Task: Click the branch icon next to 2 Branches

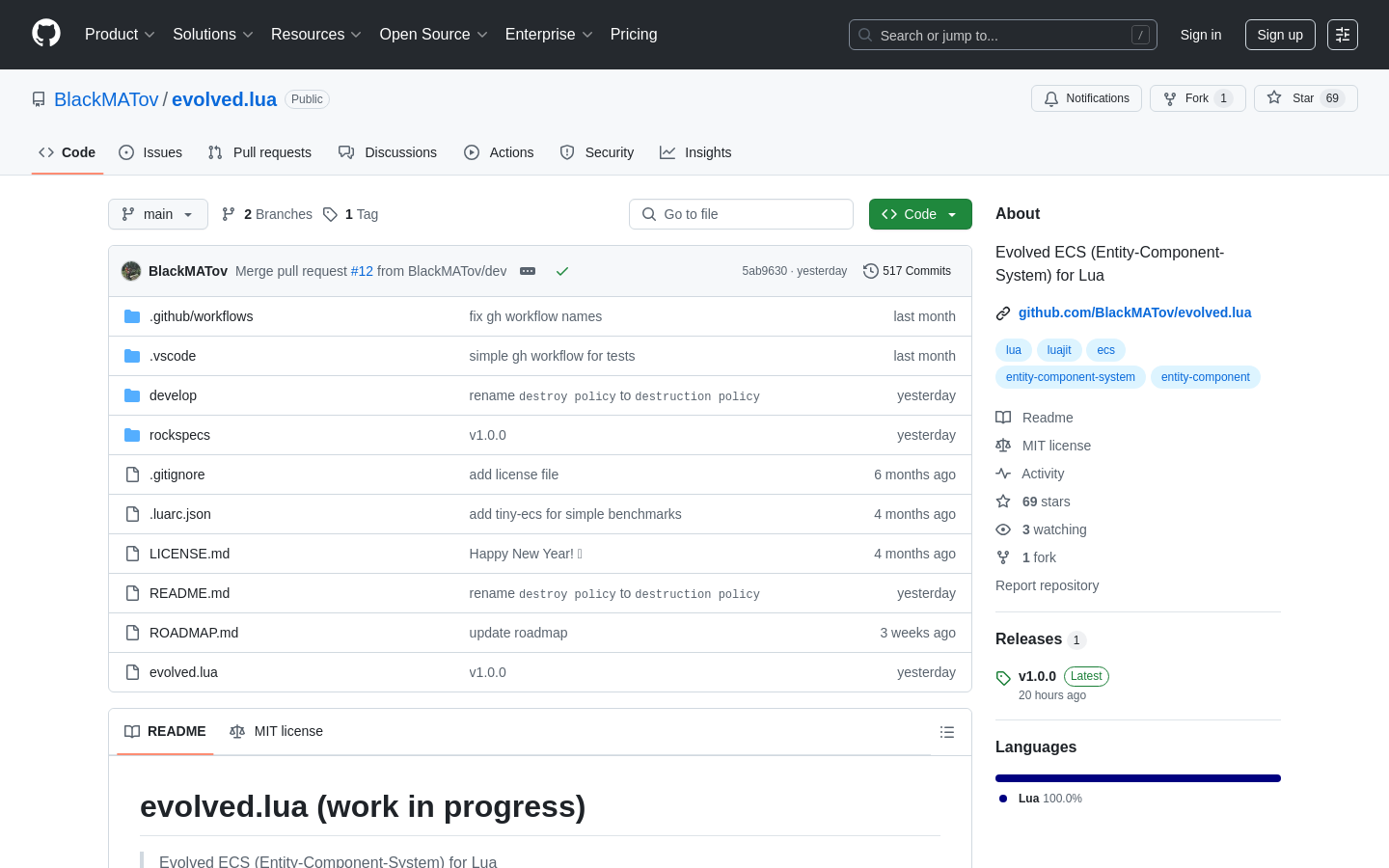Action: [229, 214]
